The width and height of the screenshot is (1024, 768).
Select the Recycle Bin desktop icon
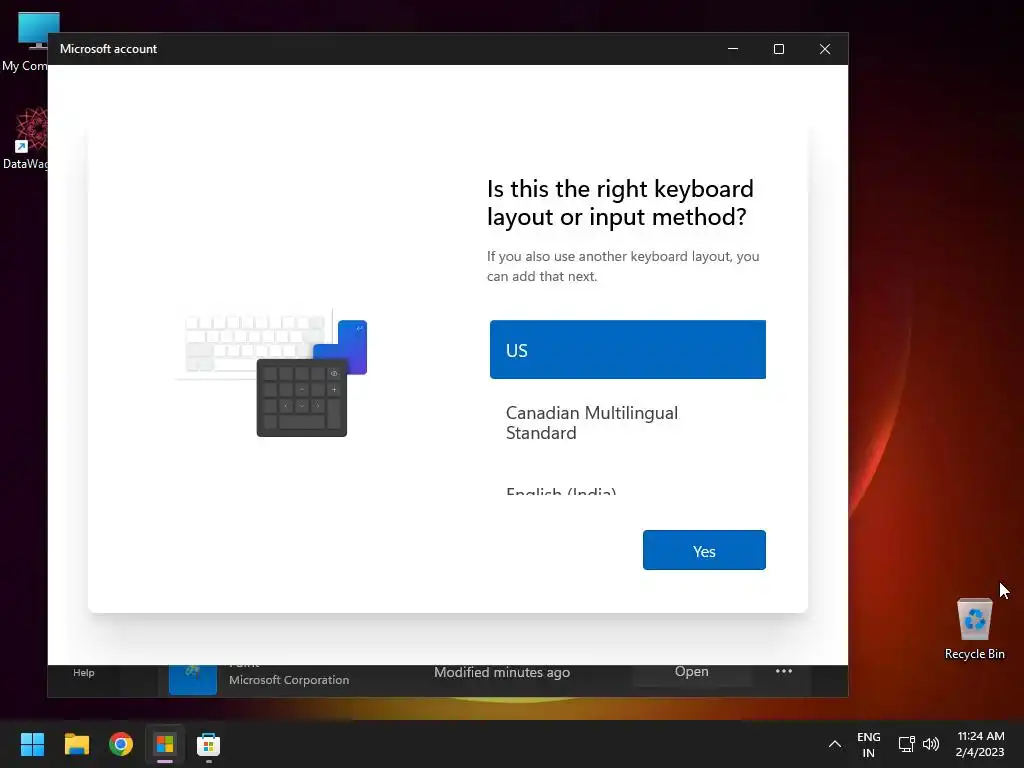974,628
